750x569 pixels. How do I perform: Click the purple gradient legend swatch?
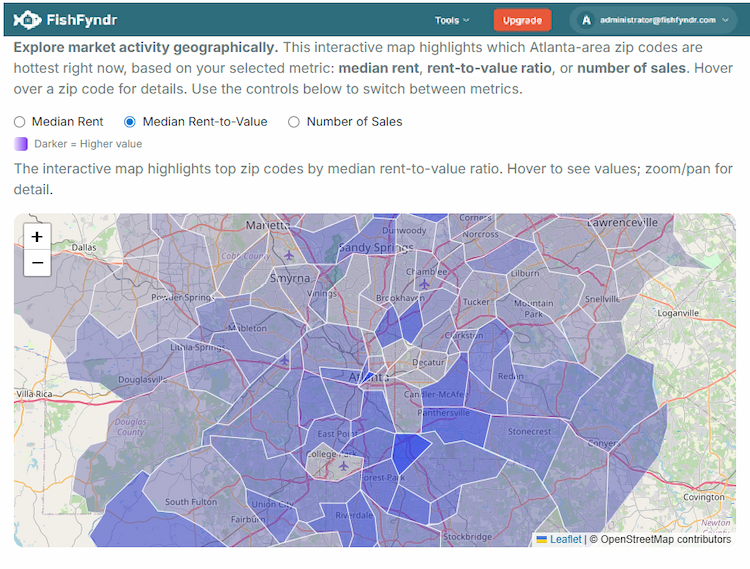[x=21, y=144]
